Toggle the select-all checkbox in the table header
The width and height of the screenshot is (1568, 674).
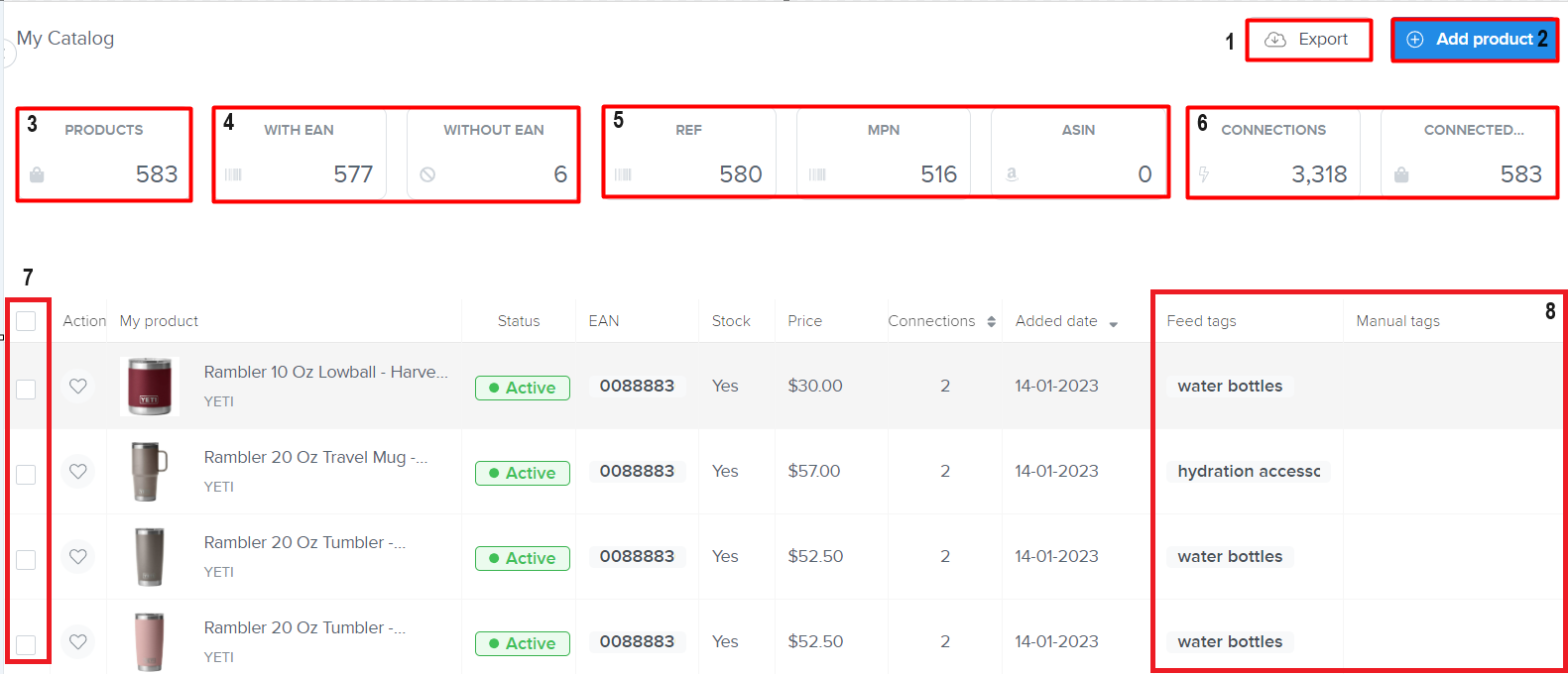click(26, 321)
